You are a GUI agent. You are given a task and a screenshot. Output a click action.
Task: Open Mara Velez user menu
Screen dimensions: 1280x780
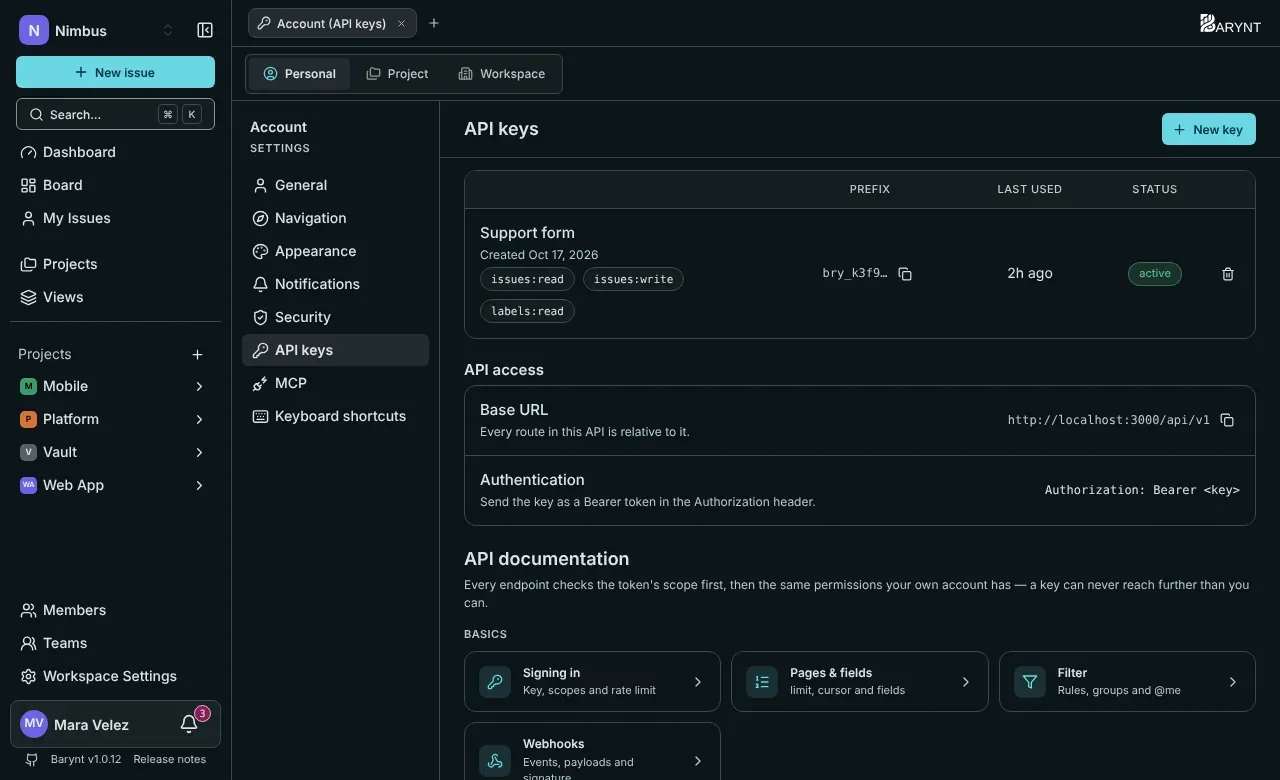pos(91,724)
